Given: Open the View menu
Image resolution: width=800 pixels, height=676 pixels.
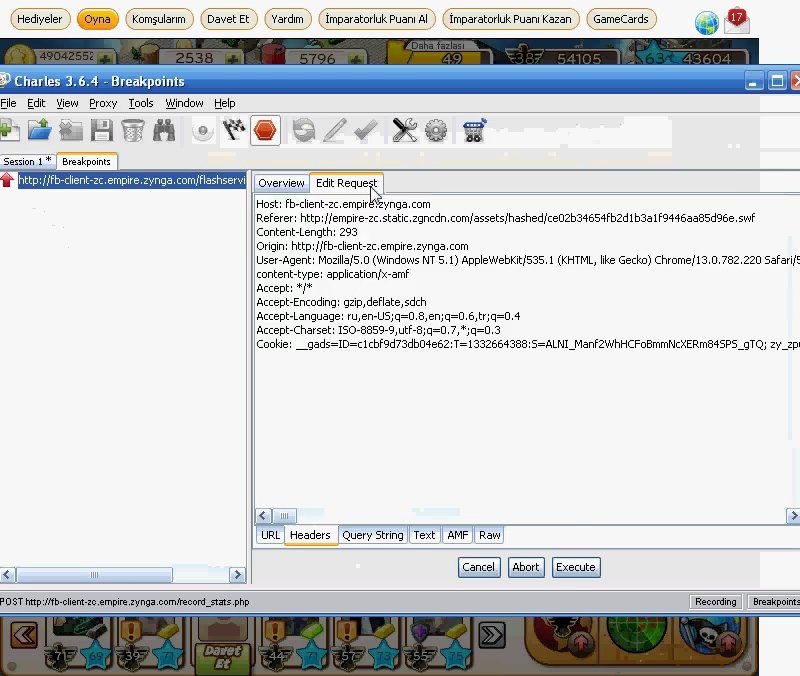Looking at the screenshot, I should coord(67,103).
